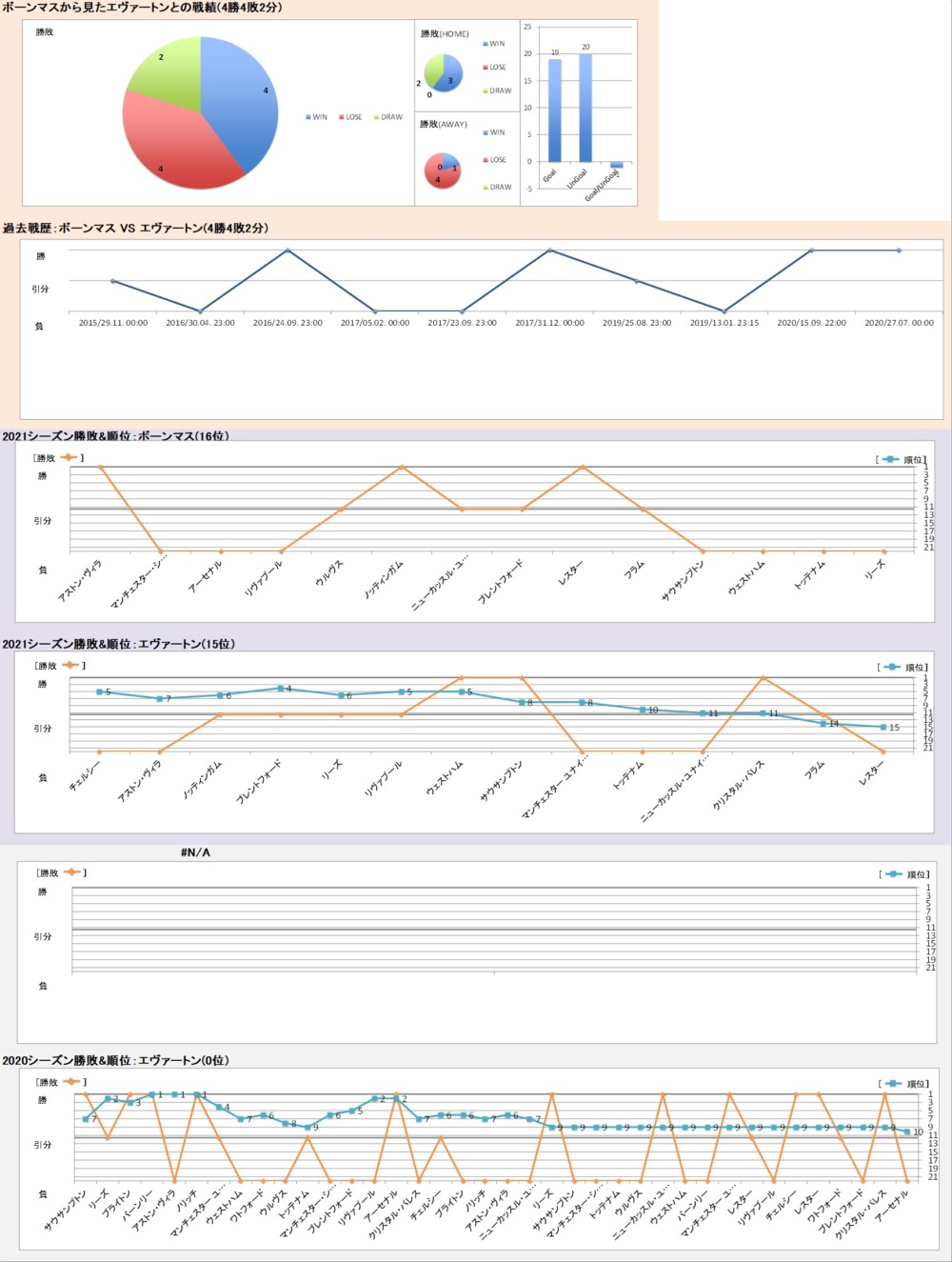Viewport: 952px width, 1262px height.
Task: Click the blue WIN slice of the large pie
Action: coord(240,105)
